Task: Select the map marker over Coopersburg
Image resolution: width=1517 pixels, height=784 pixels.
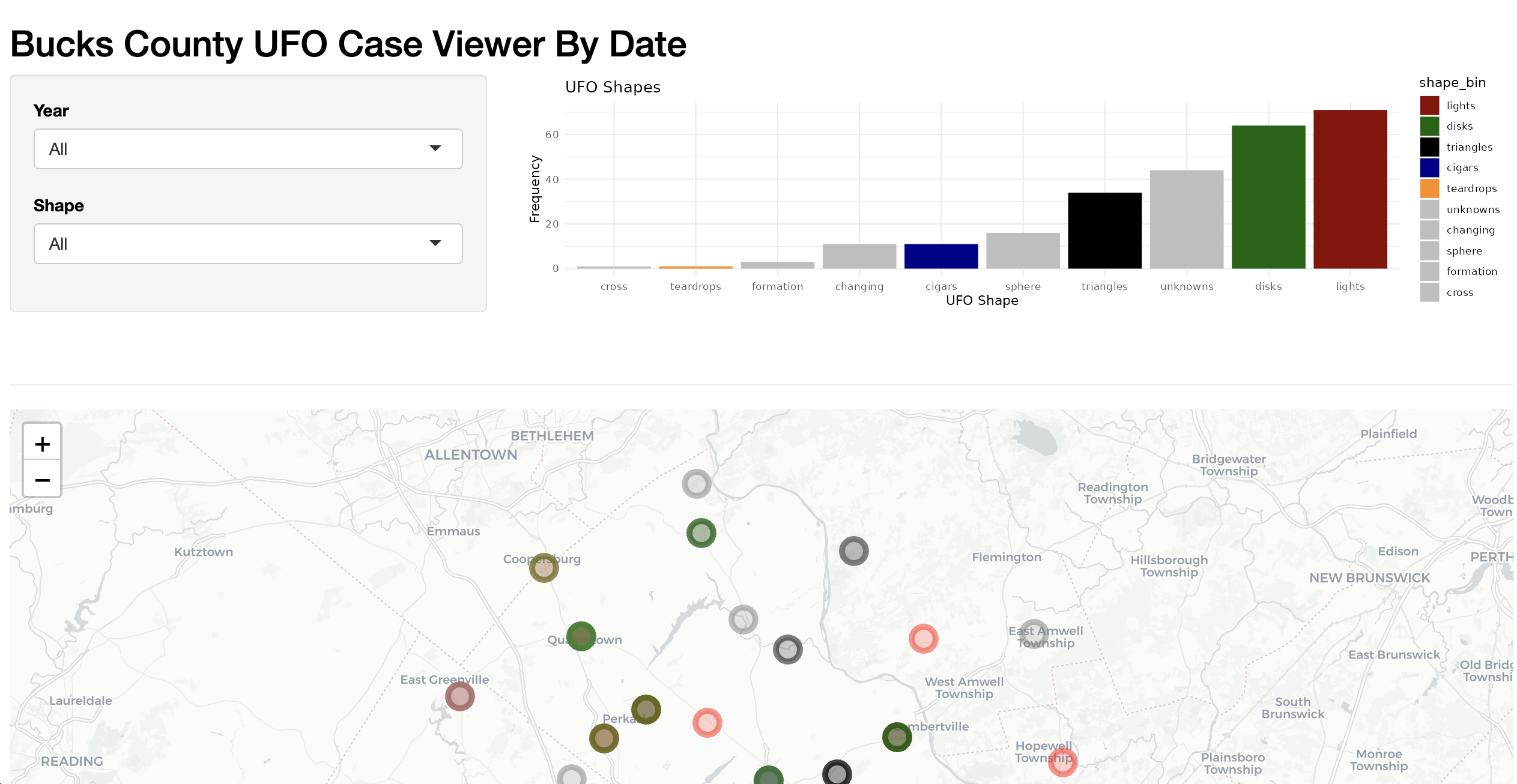Action: (x=544, y=568)
